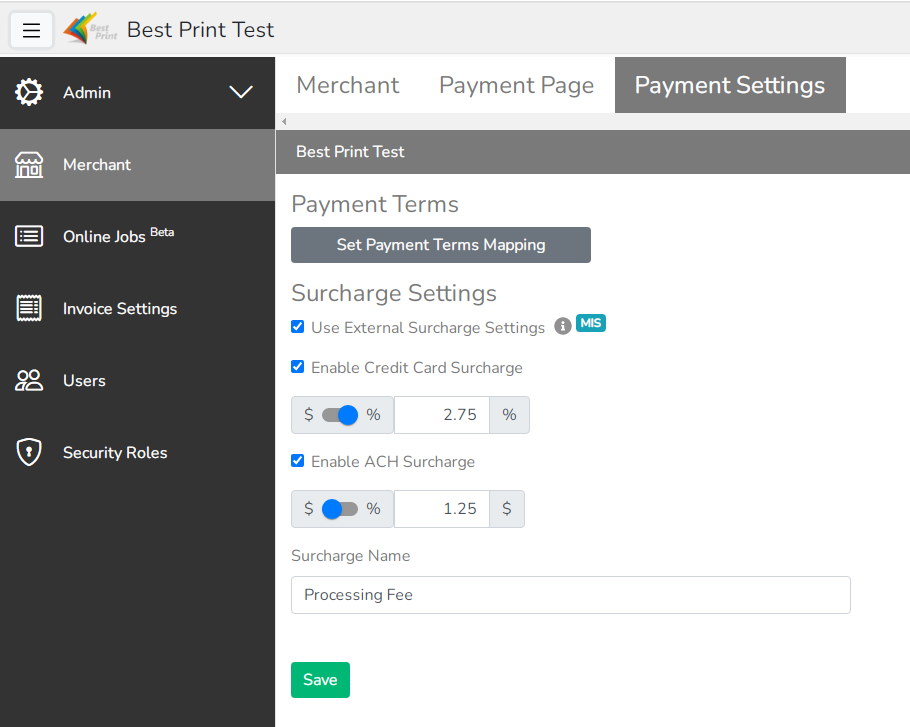Toggle Use External Surcharge Settings checkbox

point(298,327)
